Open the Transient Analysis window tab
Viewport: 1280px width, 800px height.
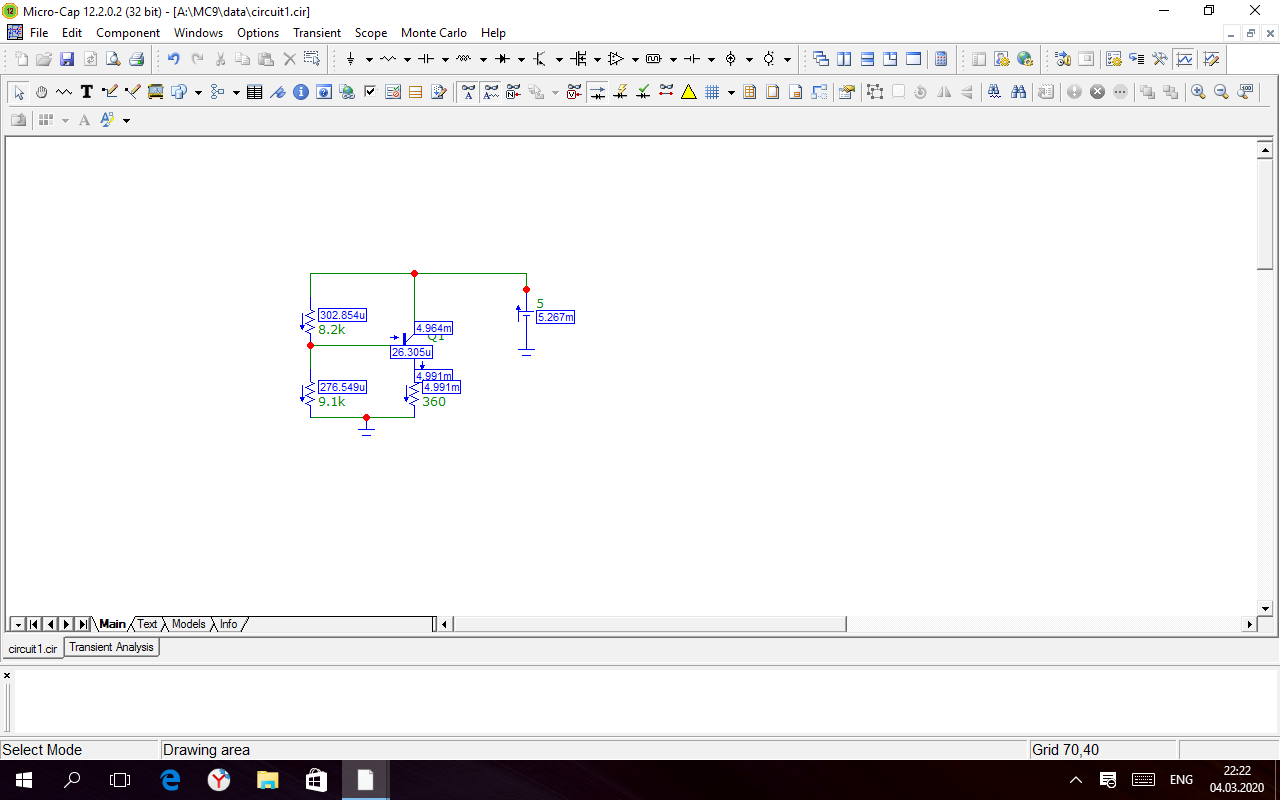click(x=111, y=647)
